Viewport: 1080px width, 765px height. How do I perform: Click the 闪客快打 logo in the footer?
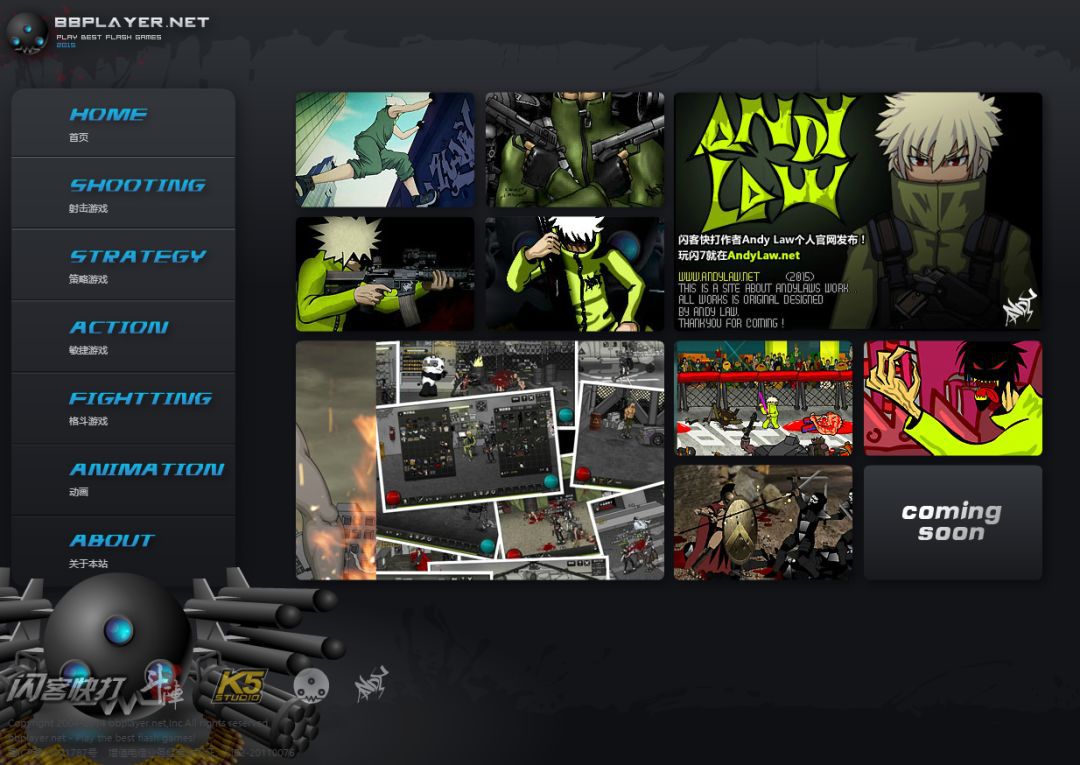click(x=67, y=689)
